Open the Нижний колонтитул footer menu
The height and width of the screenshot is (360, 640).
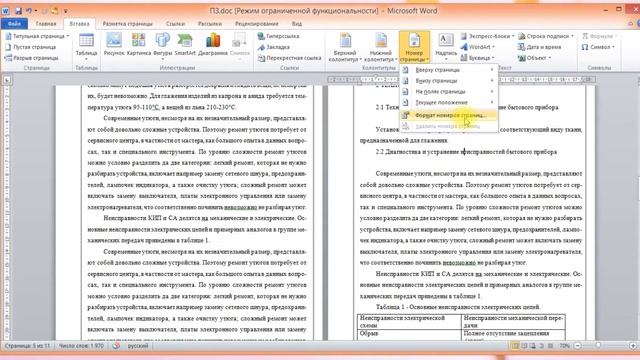click(x=380, y=47)
